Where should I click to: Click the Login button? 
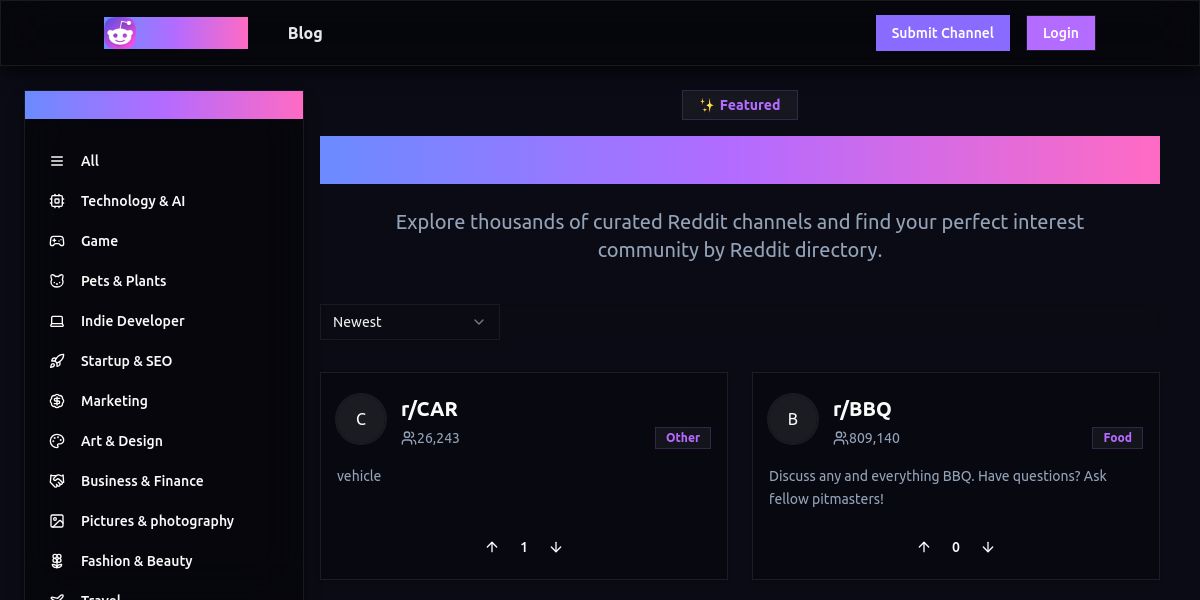[1061, 33]
